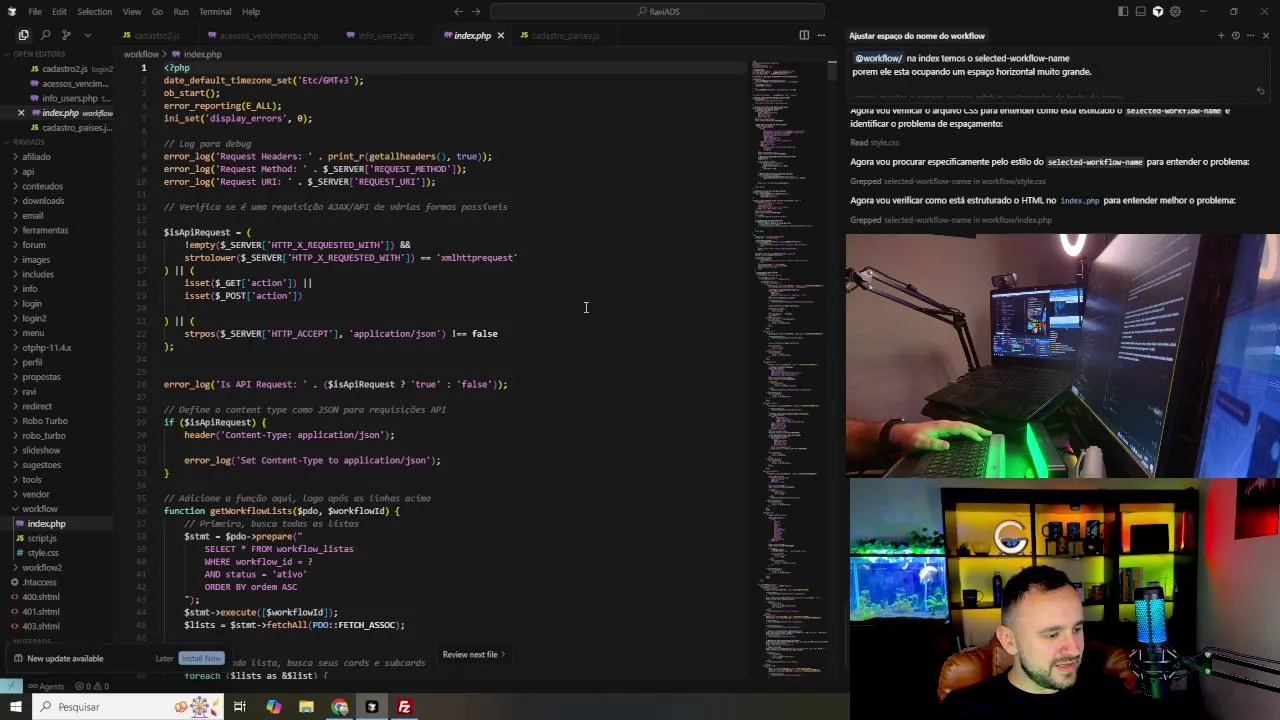Open the Edit menu
The height and width of the screenshot is (720, 1280).
pos(59,11)
